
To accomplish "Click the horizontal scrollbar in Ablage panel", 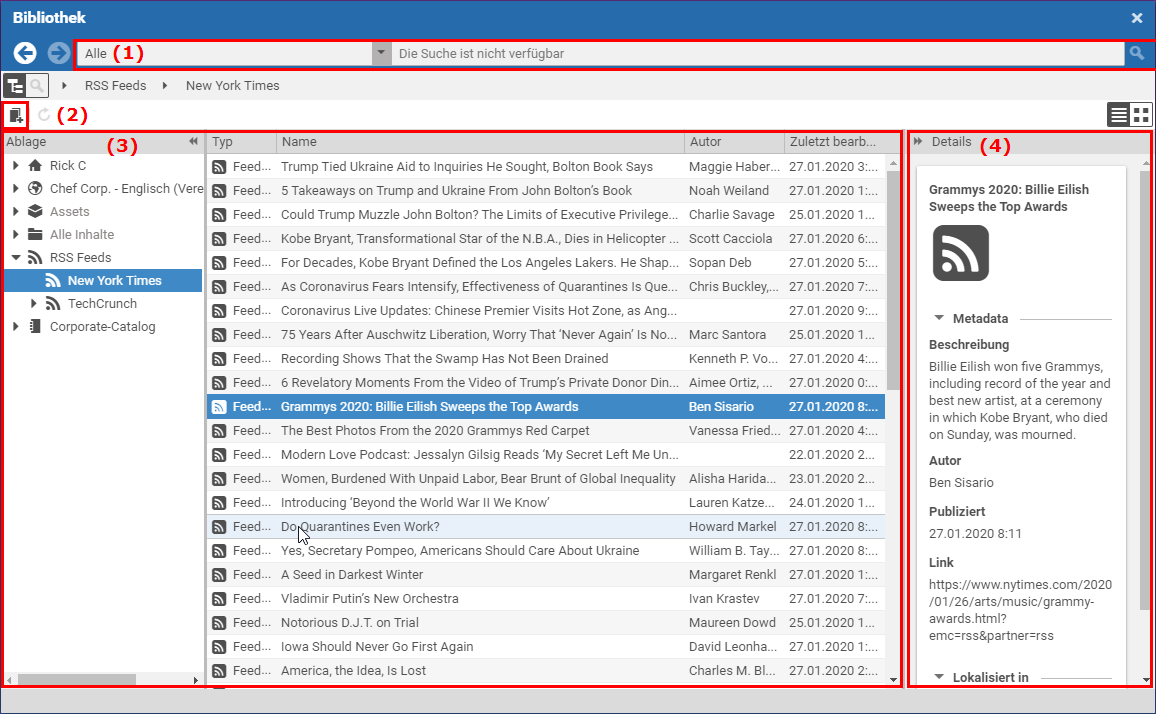I will [76, 680].
